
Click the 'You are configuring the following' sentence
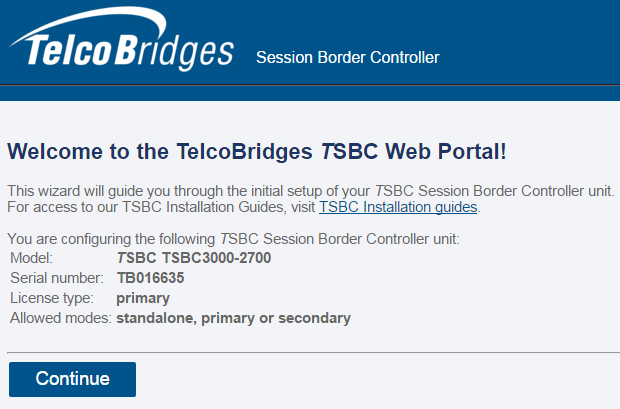coord(232,240)
